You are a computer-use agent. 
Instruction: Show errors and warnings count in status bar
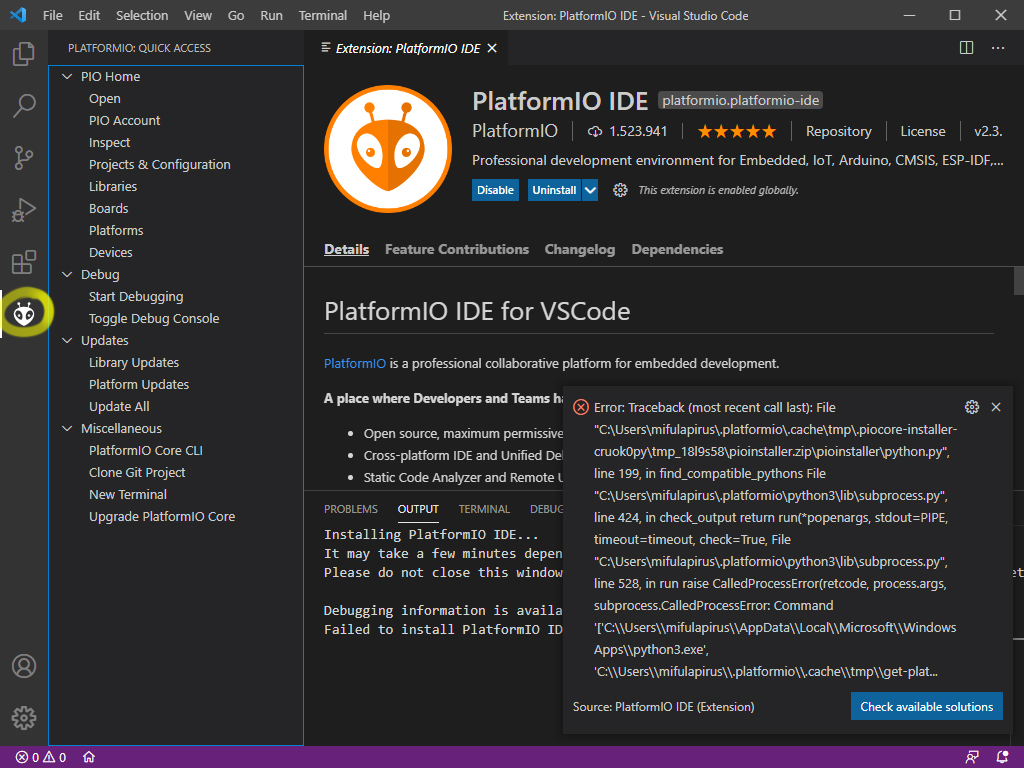(x=40, y=757)
